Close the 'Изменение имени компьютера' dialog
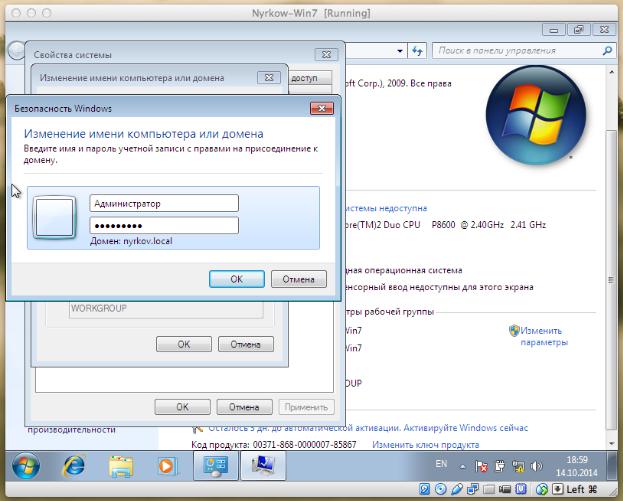Screen dimensions: 623x501 coord(269,77)
